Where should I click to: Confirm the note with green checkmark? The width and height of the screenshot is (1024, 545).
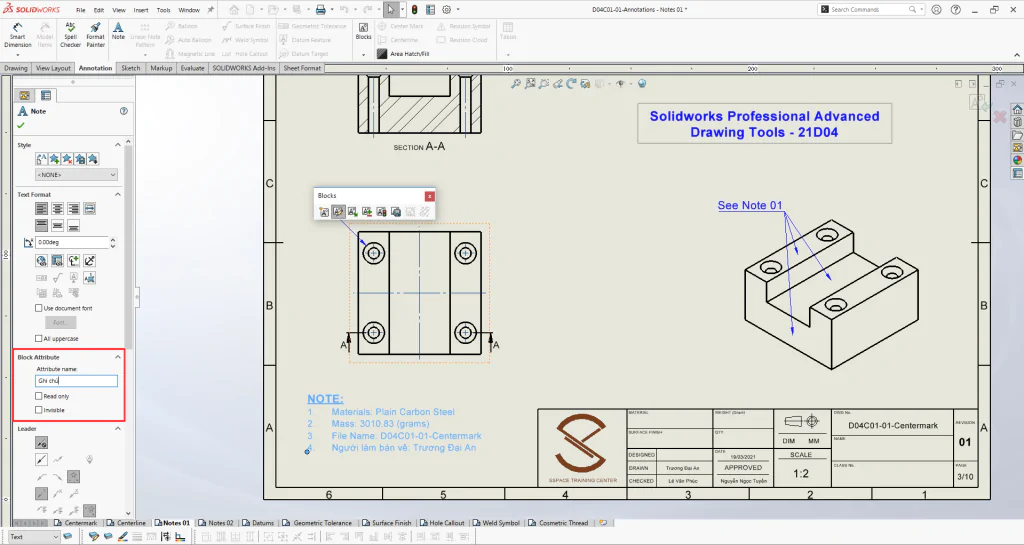[x=21, y=125]
